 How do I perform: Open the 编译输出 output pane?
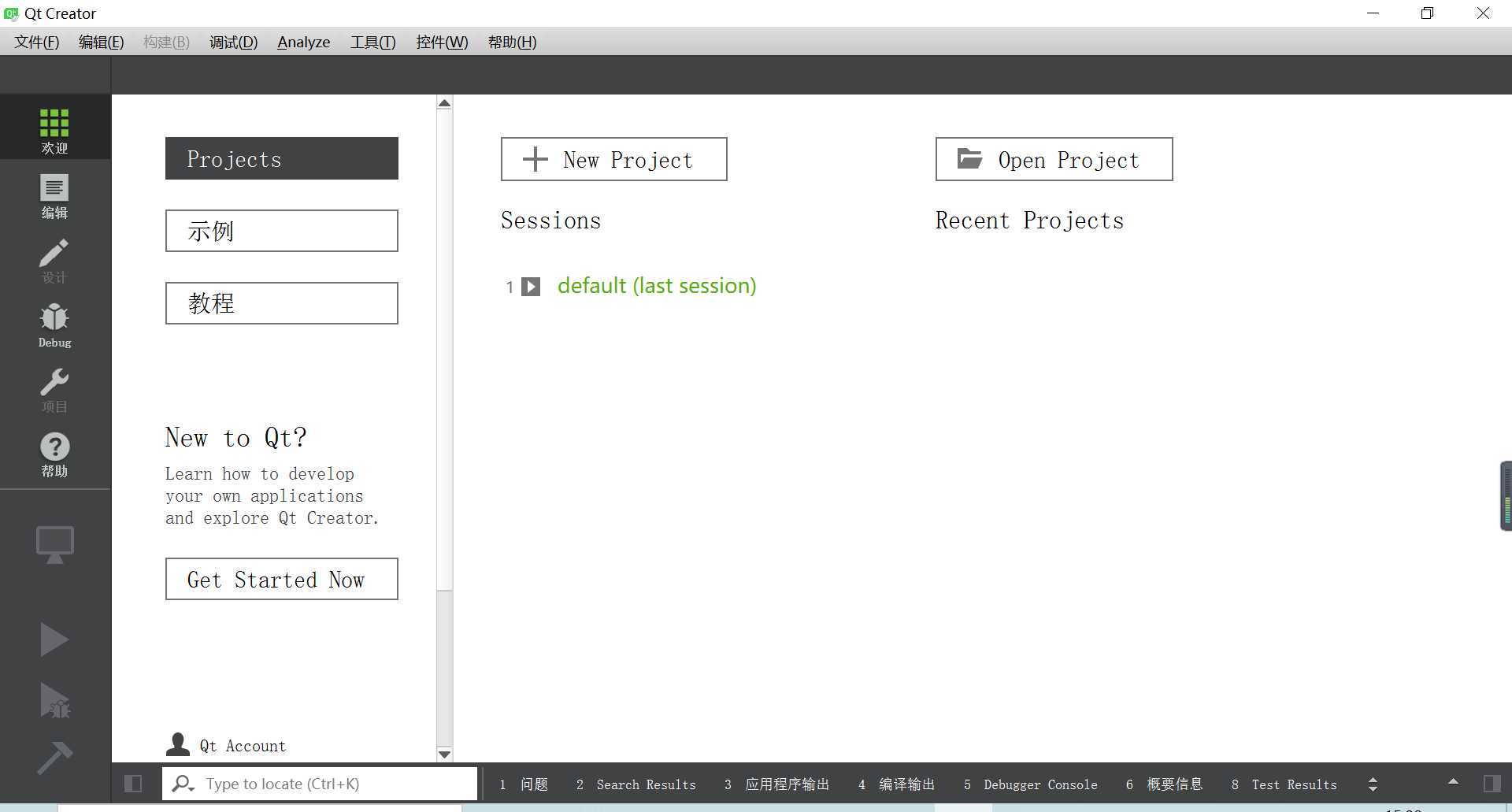pos(896,784)
